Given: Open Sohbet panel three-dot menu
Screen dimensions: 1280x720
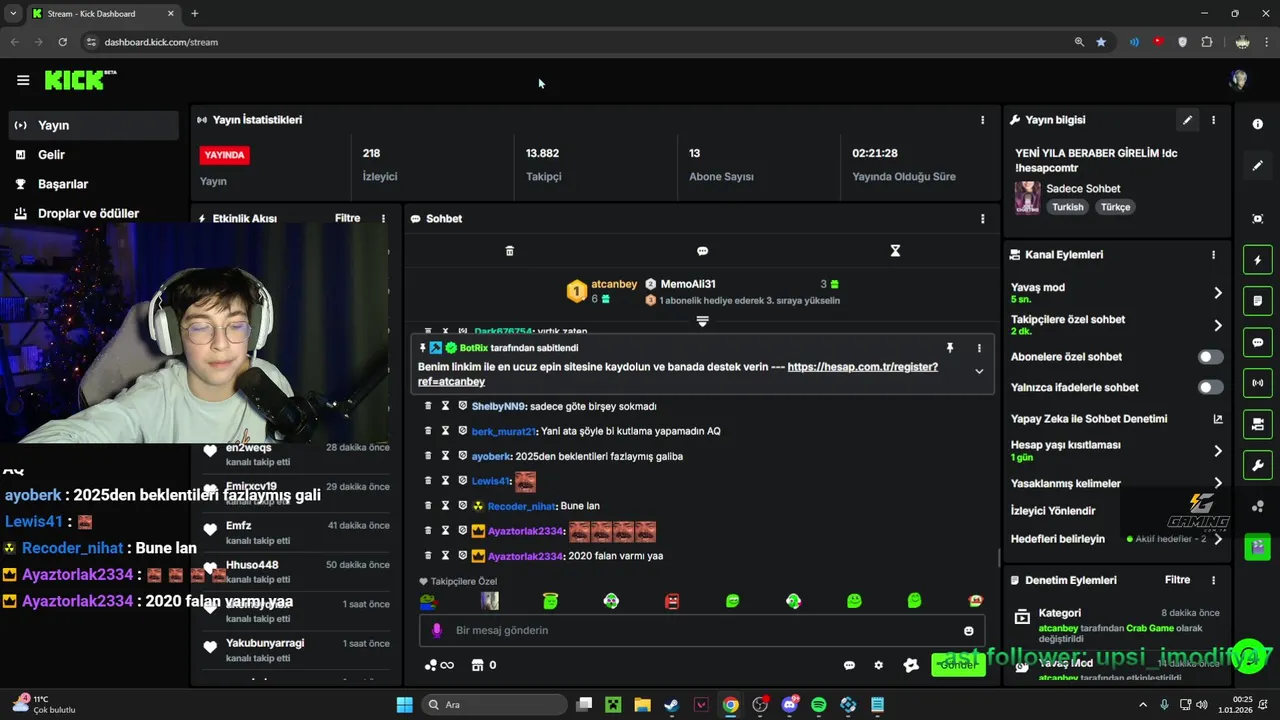Looking at the screenshot, I should coord(982,218).
